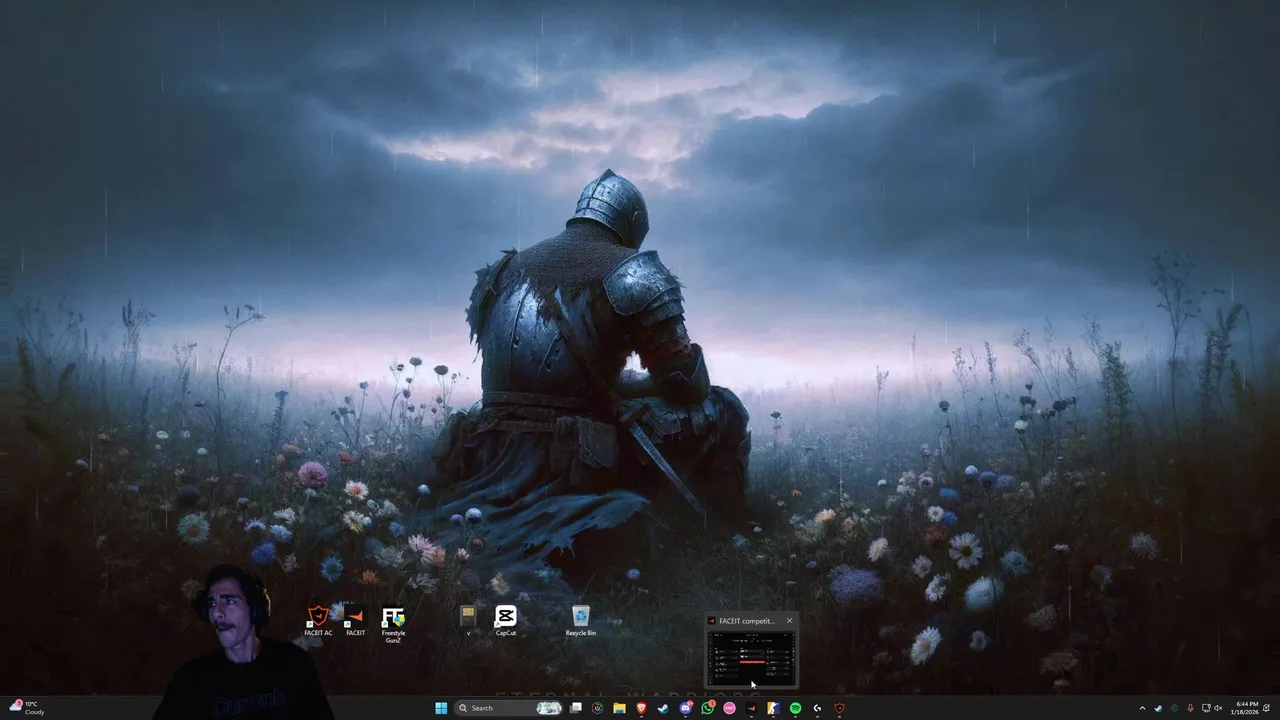1280x720 pixels.
Task: Open Steam from the taskbar
Action: (663, 708)
